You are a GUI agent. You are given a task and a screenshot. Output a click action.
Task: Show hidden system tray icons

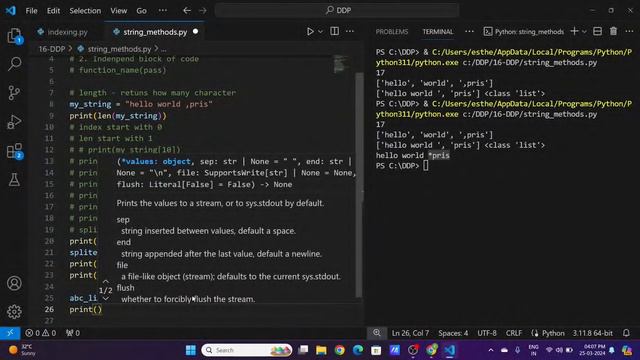pyautogui.click(x=491, y=350)
